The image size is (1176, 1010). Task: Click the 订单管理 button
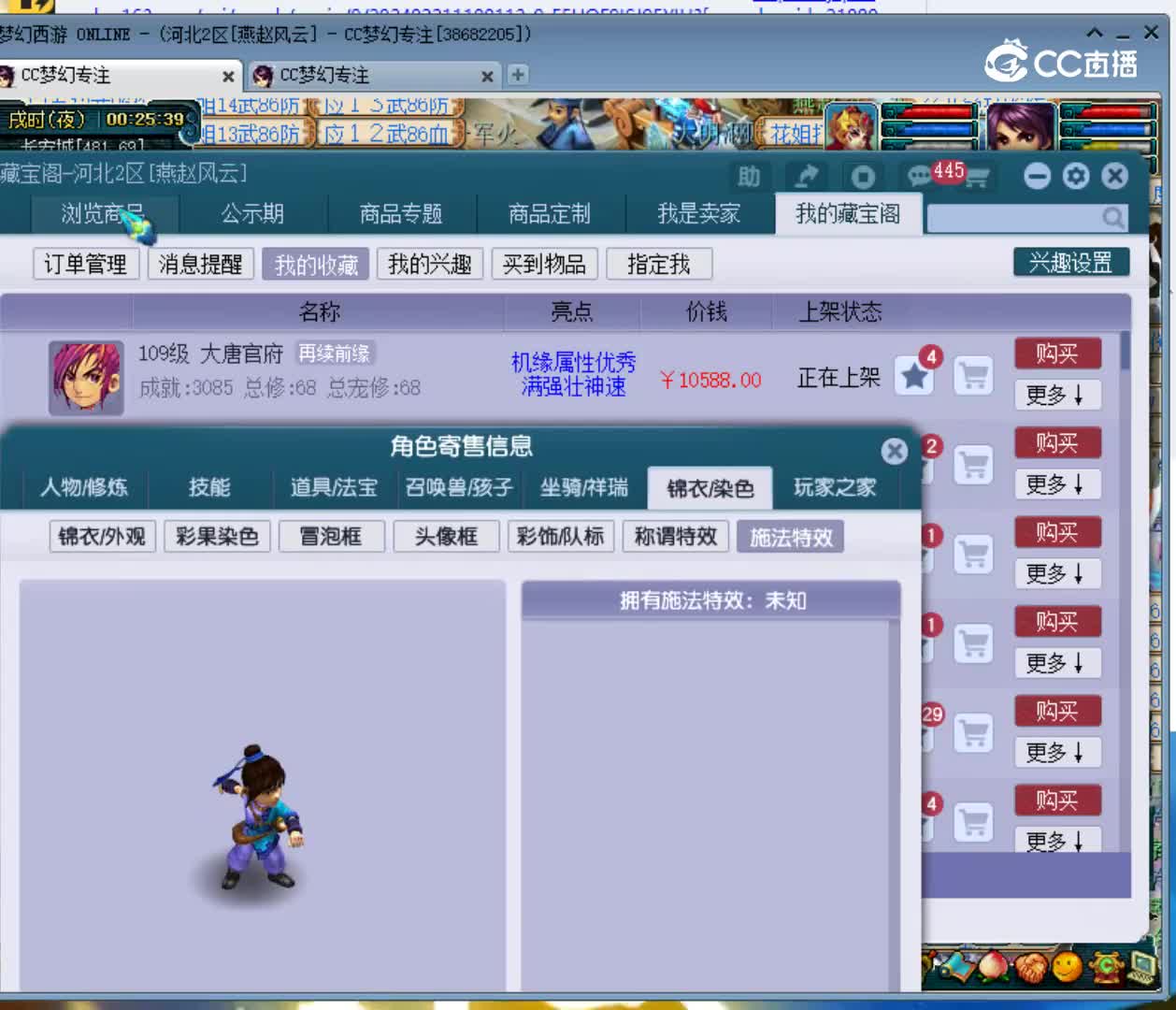point(86,265)
